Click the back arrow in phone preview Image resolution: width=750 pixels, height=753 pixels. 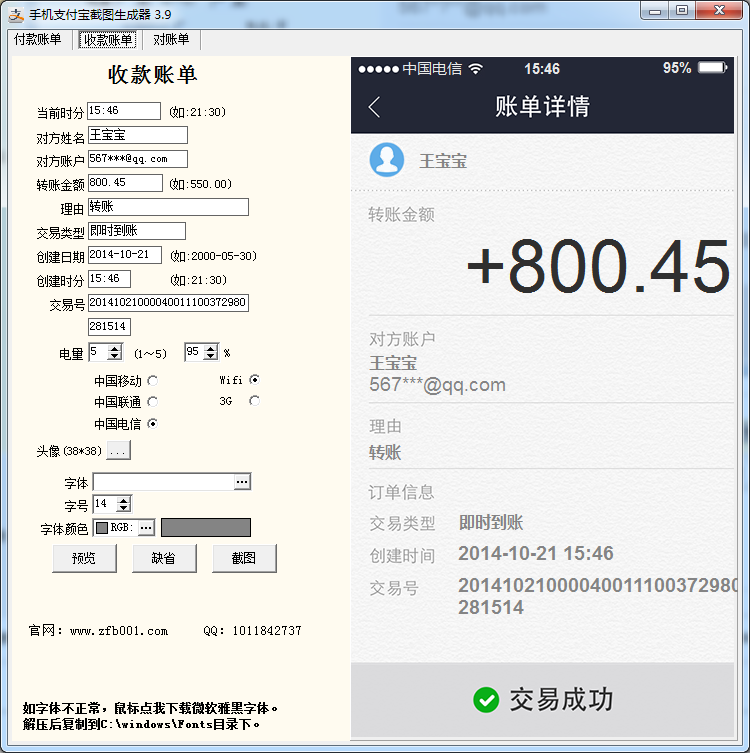[x=375, y=107]
